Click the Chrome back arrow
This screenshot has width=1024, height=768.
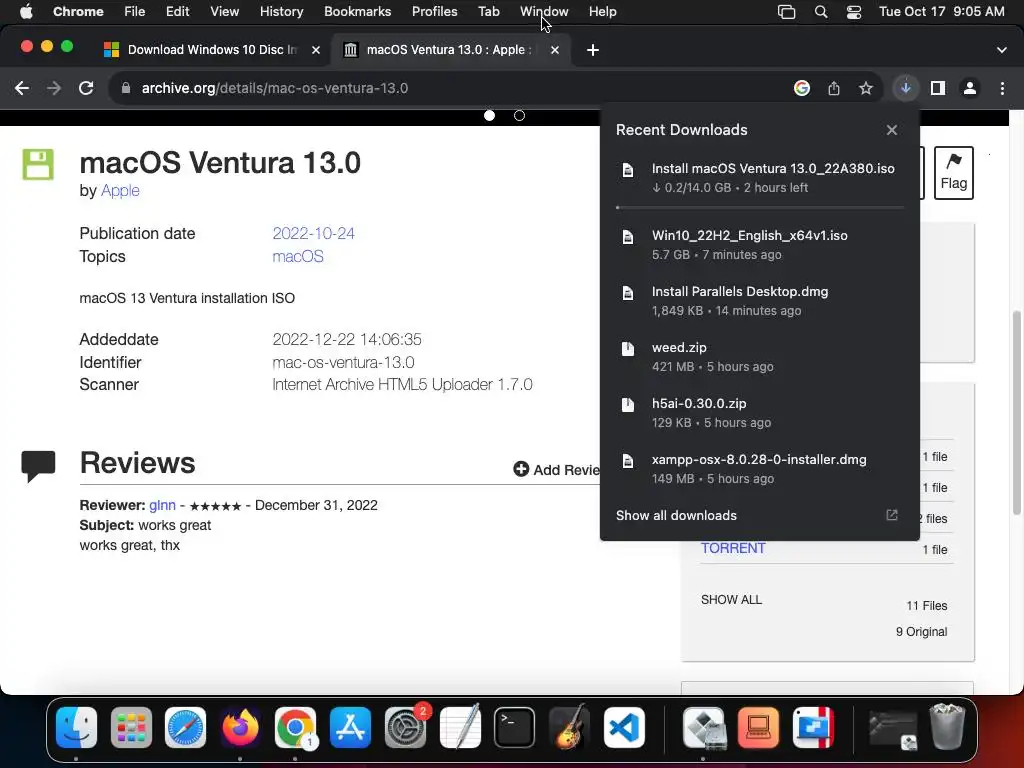click(x=22, y=88)
